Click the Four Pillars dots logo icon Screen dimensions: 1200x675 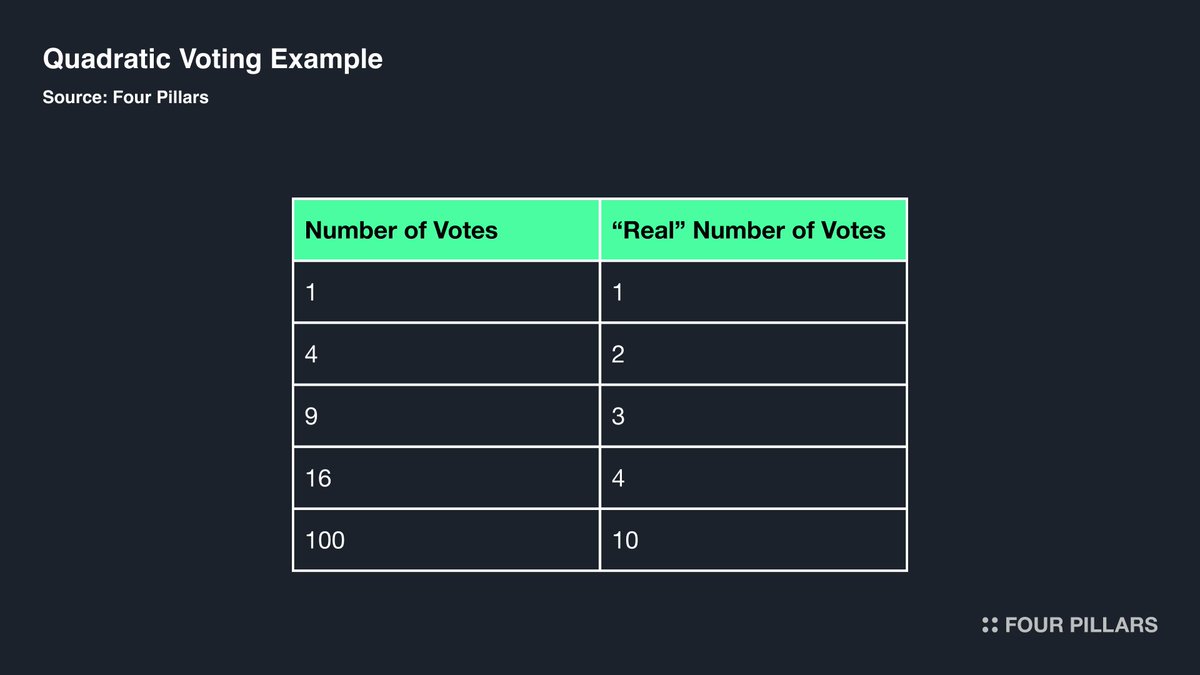point(990,625)
